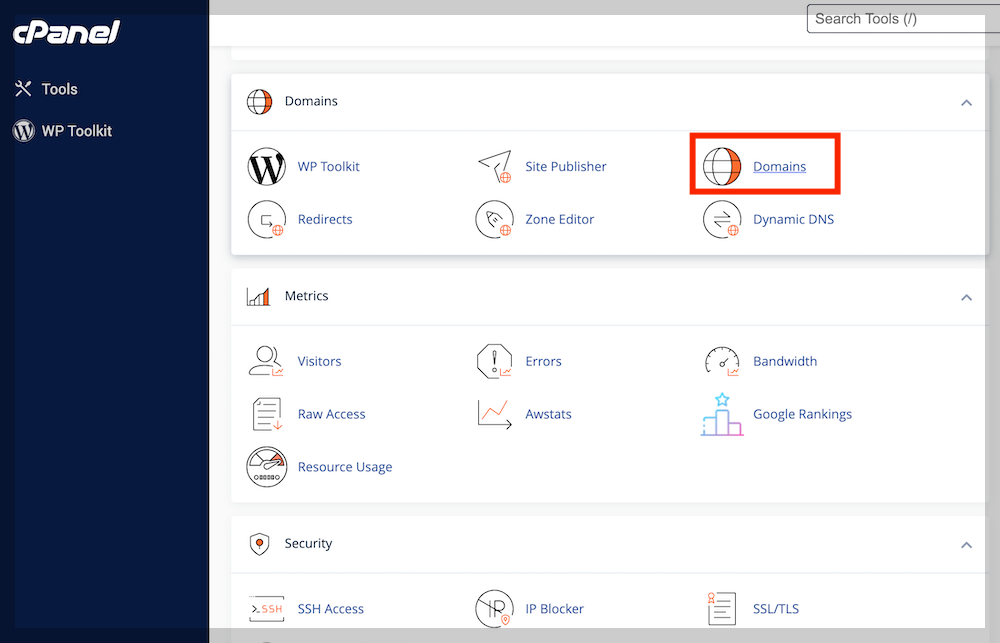
Task: Open the Google Rankings link
Action: tap(802, 414)
